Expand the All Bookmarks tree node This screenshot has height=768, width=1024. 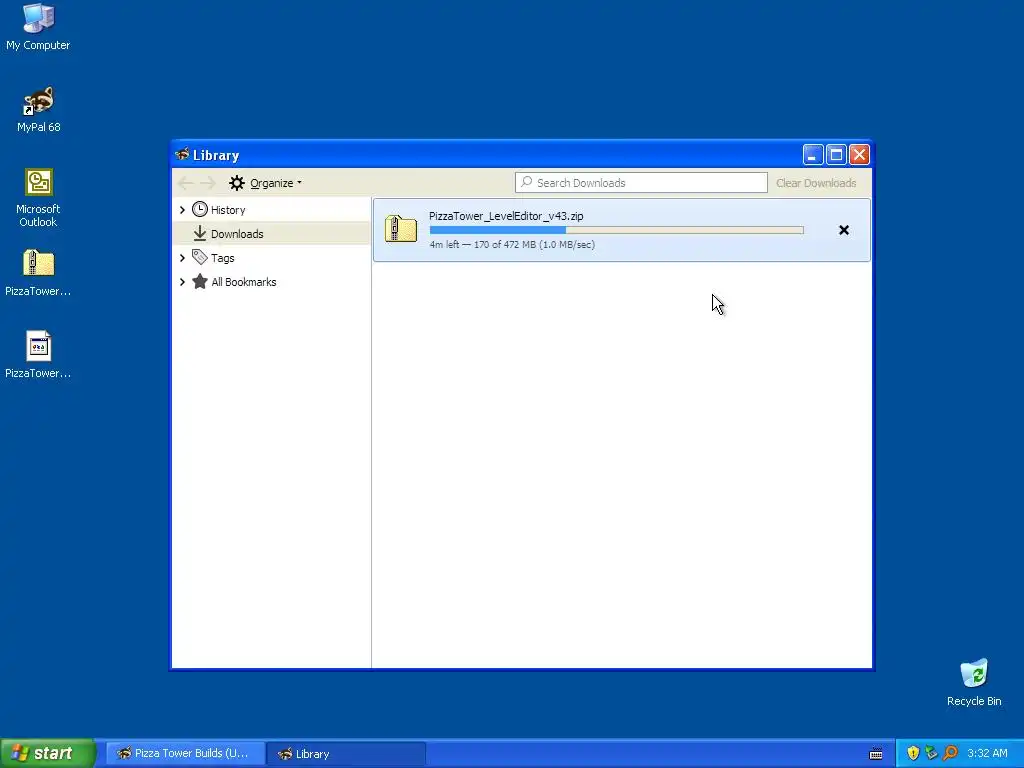tap(182, 282)
